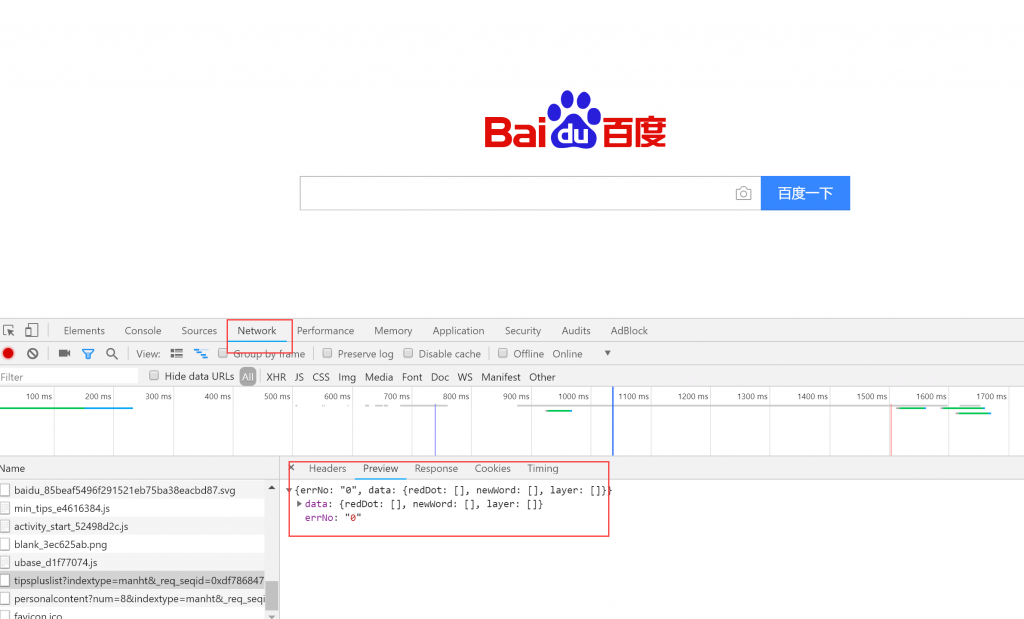Select the Preview tab of the request

pyautogui.click(x=381, y=468)
